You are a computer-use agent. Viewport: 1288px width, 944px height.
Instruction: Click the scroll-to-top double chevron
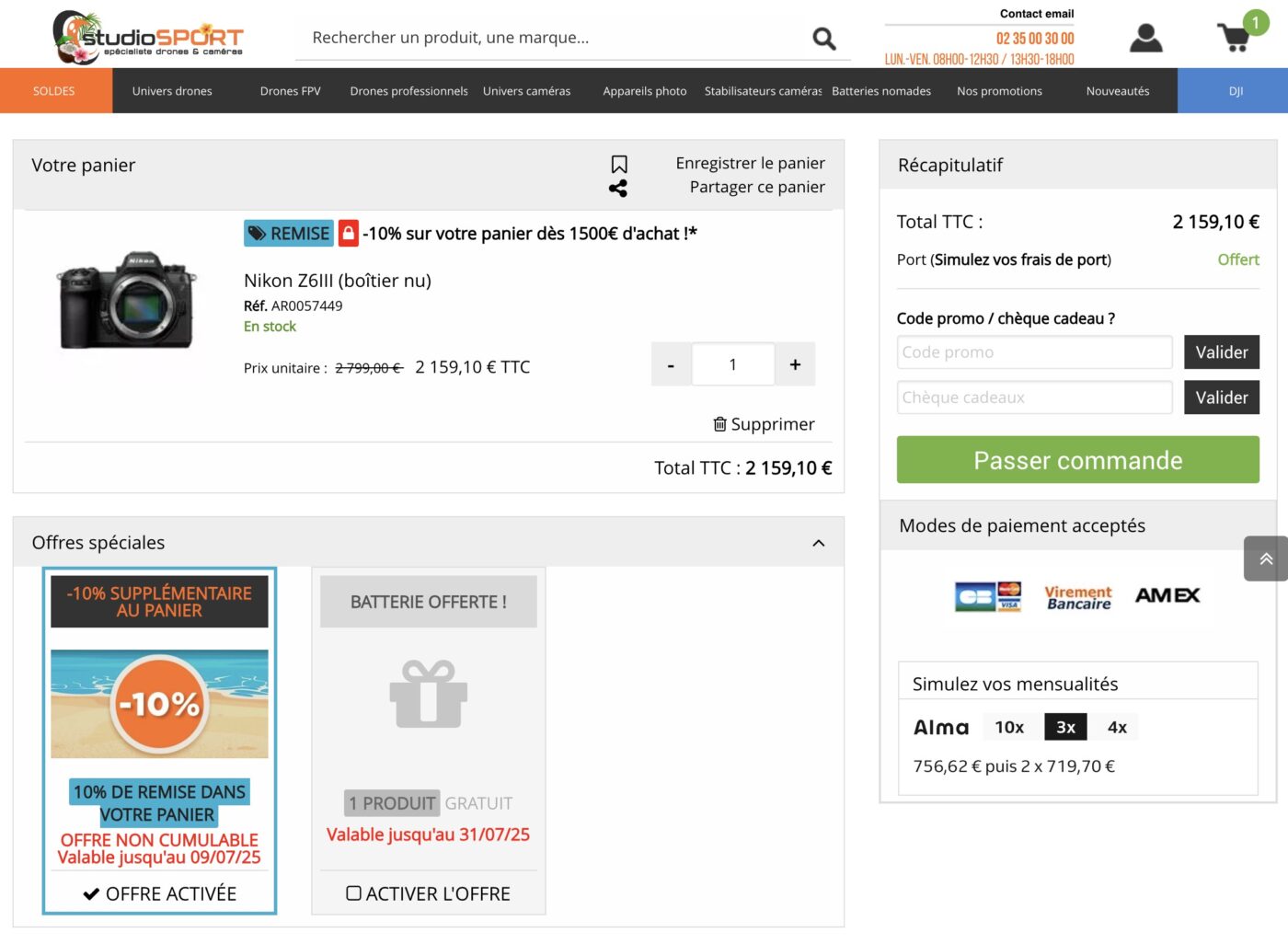tap(1266, 558)
